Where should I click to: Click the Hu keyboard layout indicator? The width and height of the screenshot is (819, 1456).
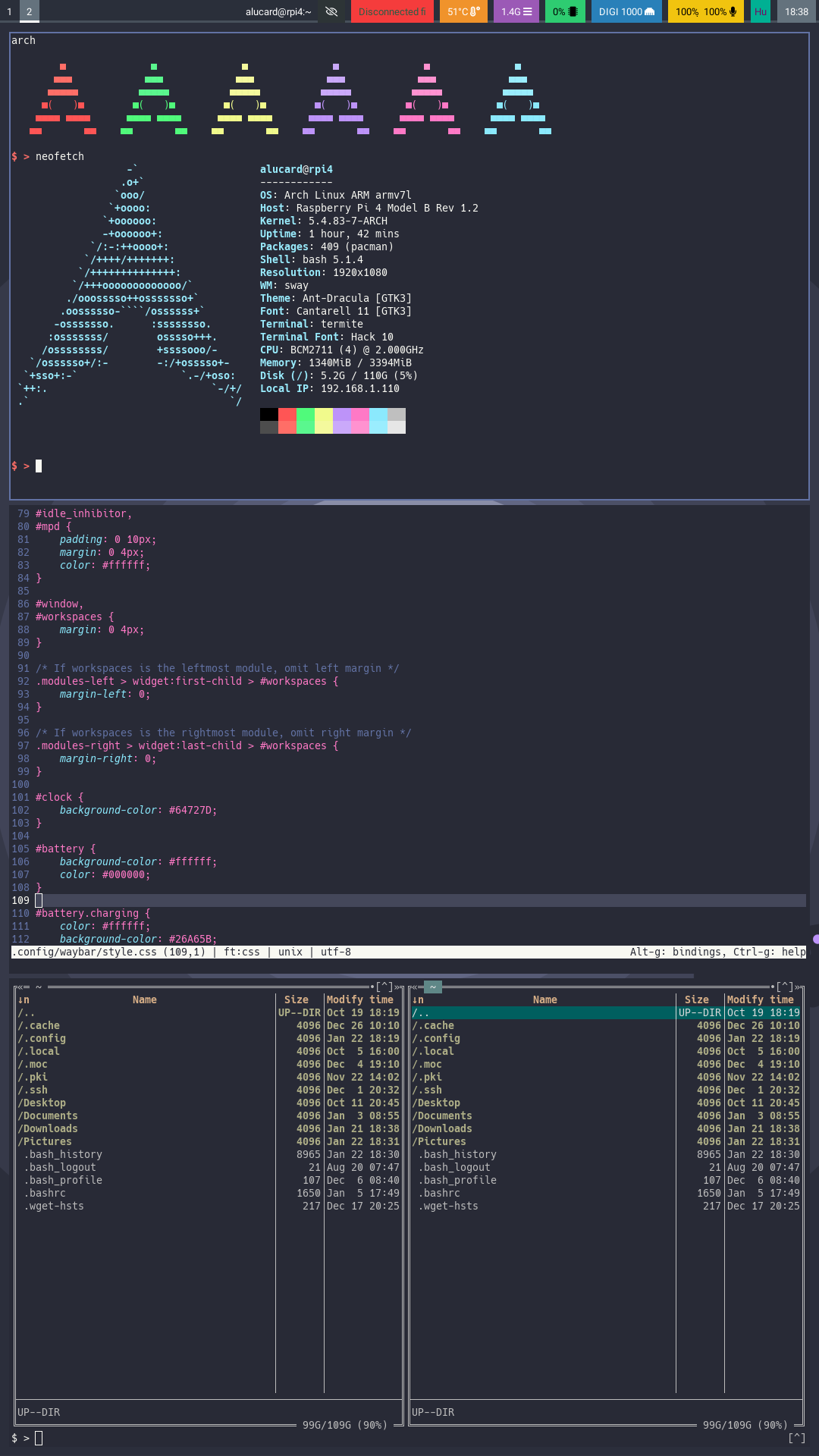pos(761,11)
